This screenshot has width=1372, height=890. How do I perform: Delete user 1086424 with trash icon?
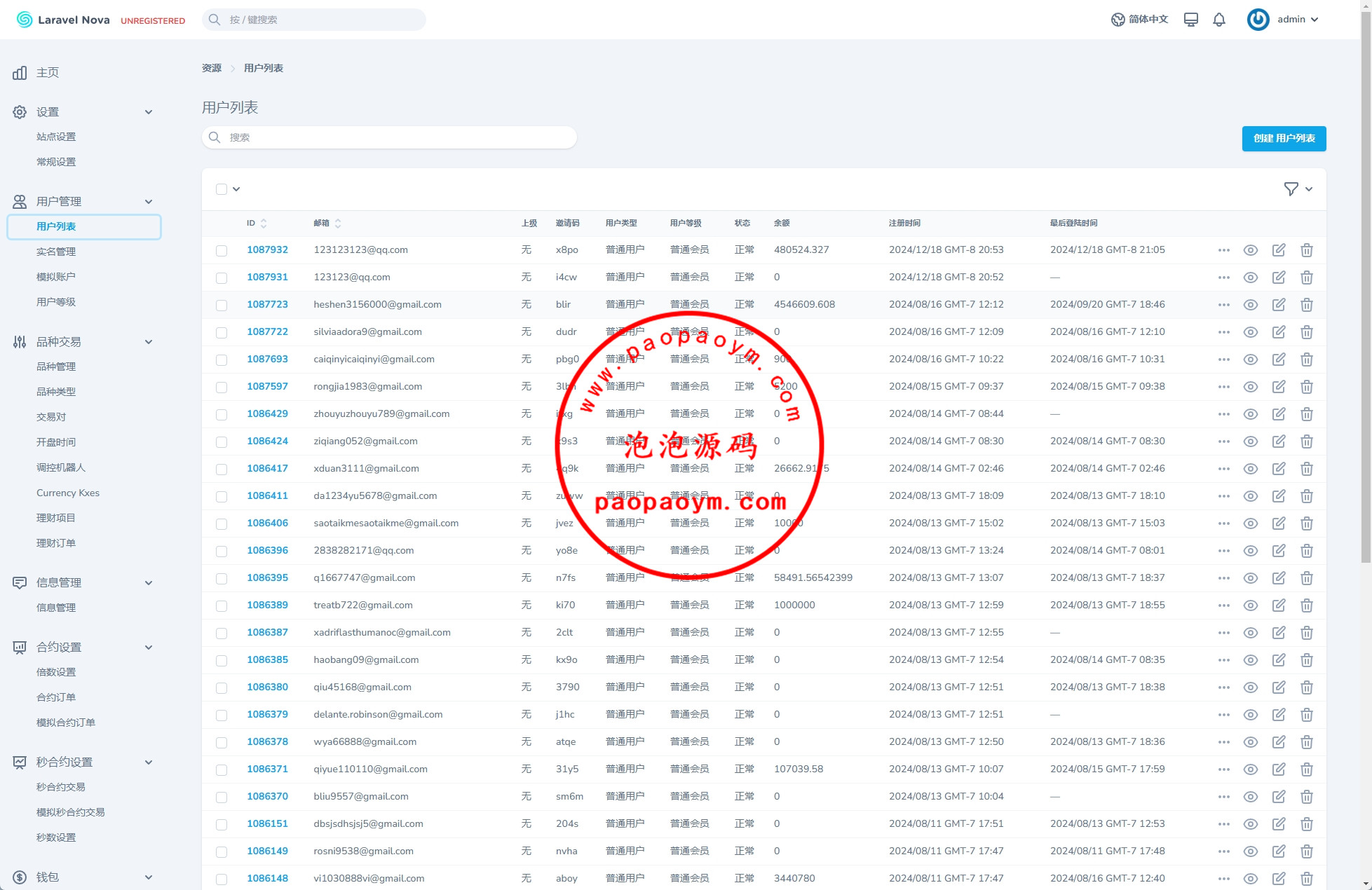(1307, 441)
